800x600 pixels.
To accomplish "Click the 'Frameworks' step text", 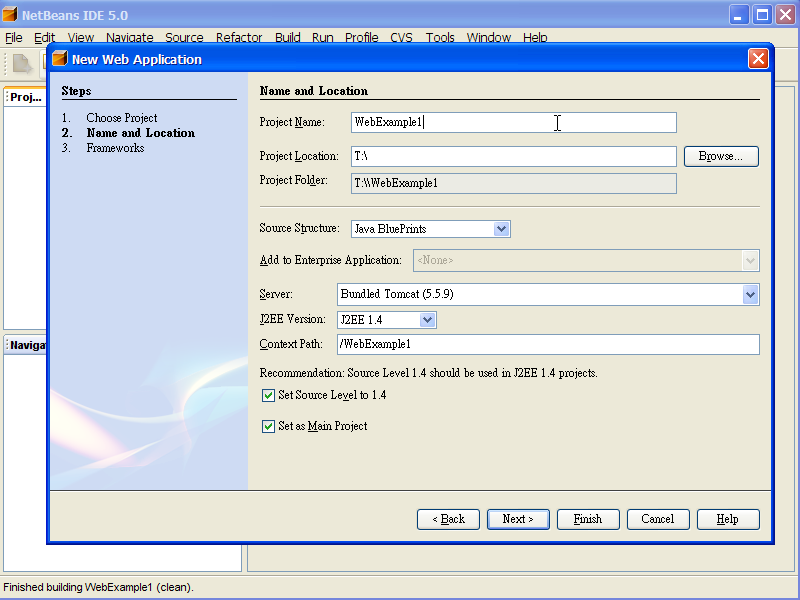I will [x=115, y=148].
